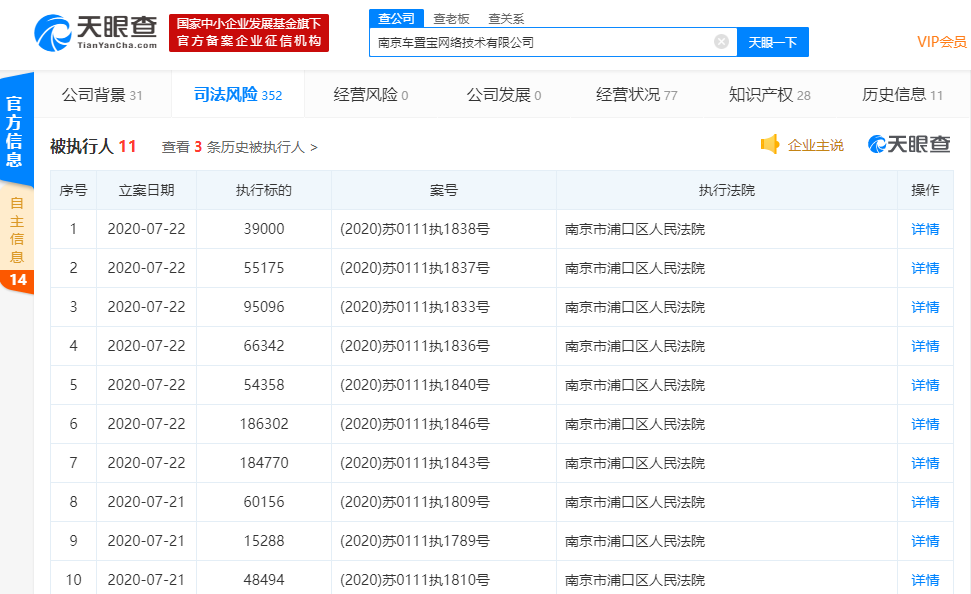Open 详情 for case 执1809号

tap(925, 502)
